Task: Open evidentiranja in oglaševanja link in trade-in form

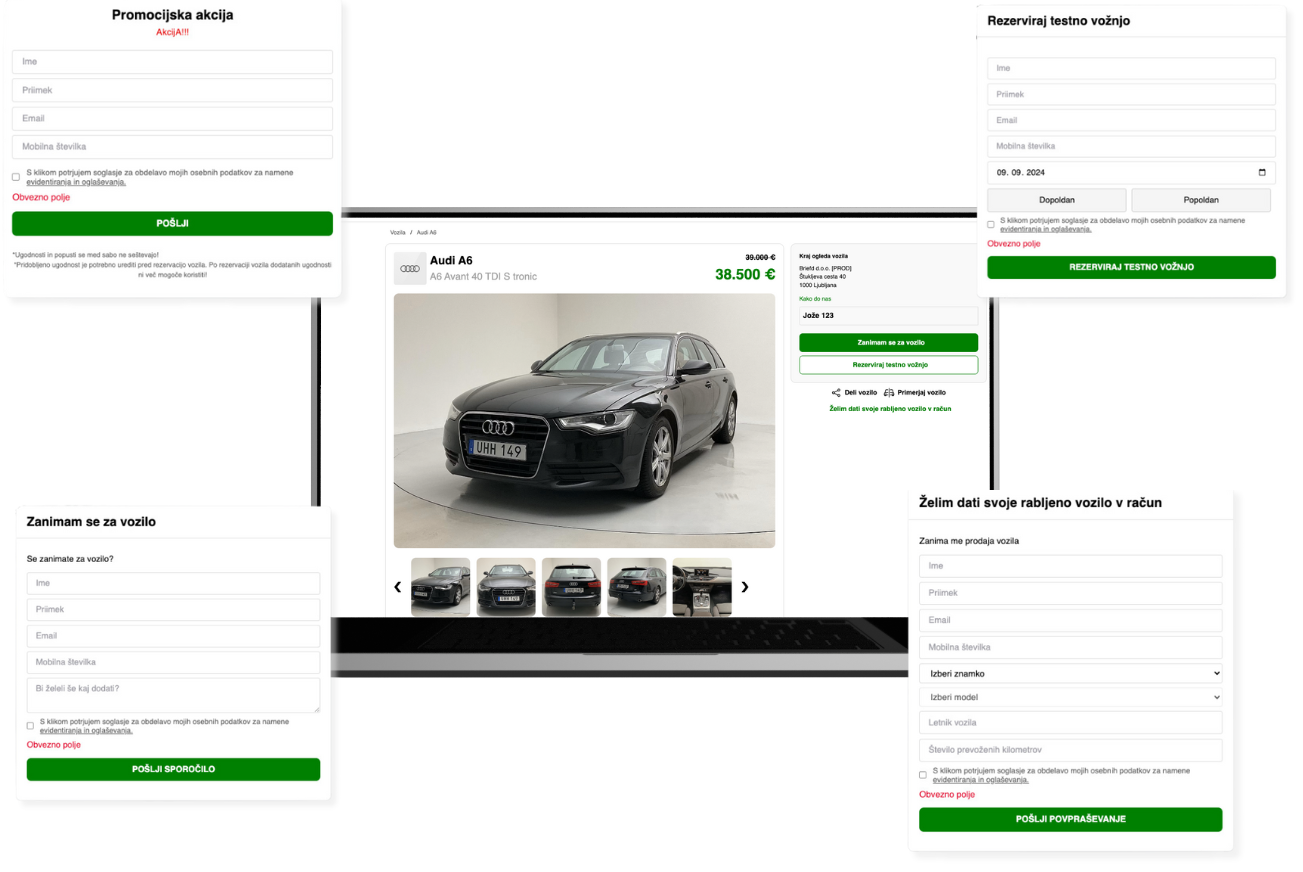Action: pos(980,780)
